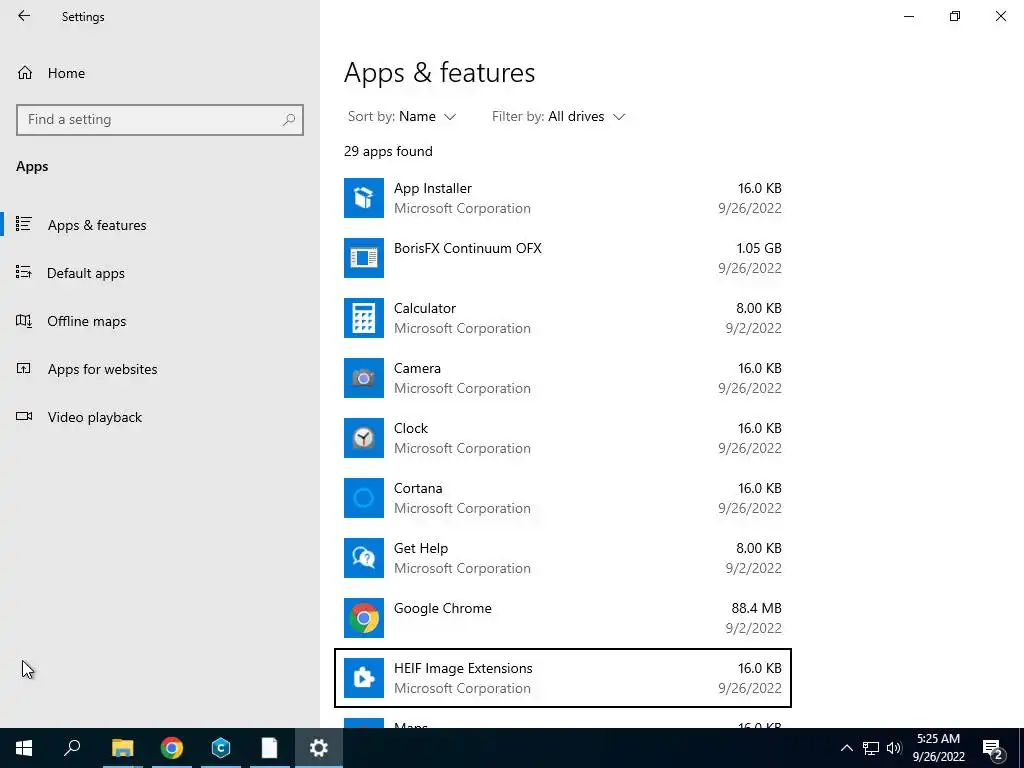Select the Clock name in the list
Image resolution: width=1024 pixels, height=768 pixels.
(x=411, y=428)
